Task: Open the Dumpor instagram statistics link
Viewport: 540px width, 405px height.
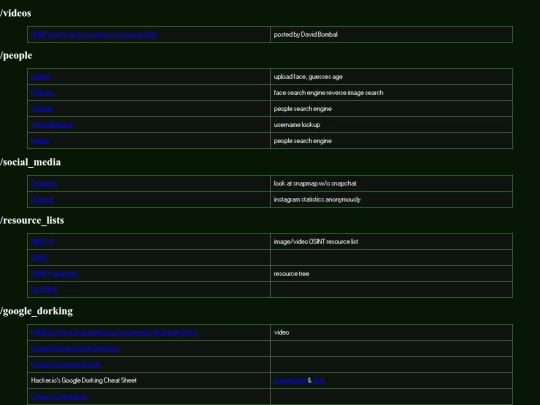Action: click(x=42, y=200)
